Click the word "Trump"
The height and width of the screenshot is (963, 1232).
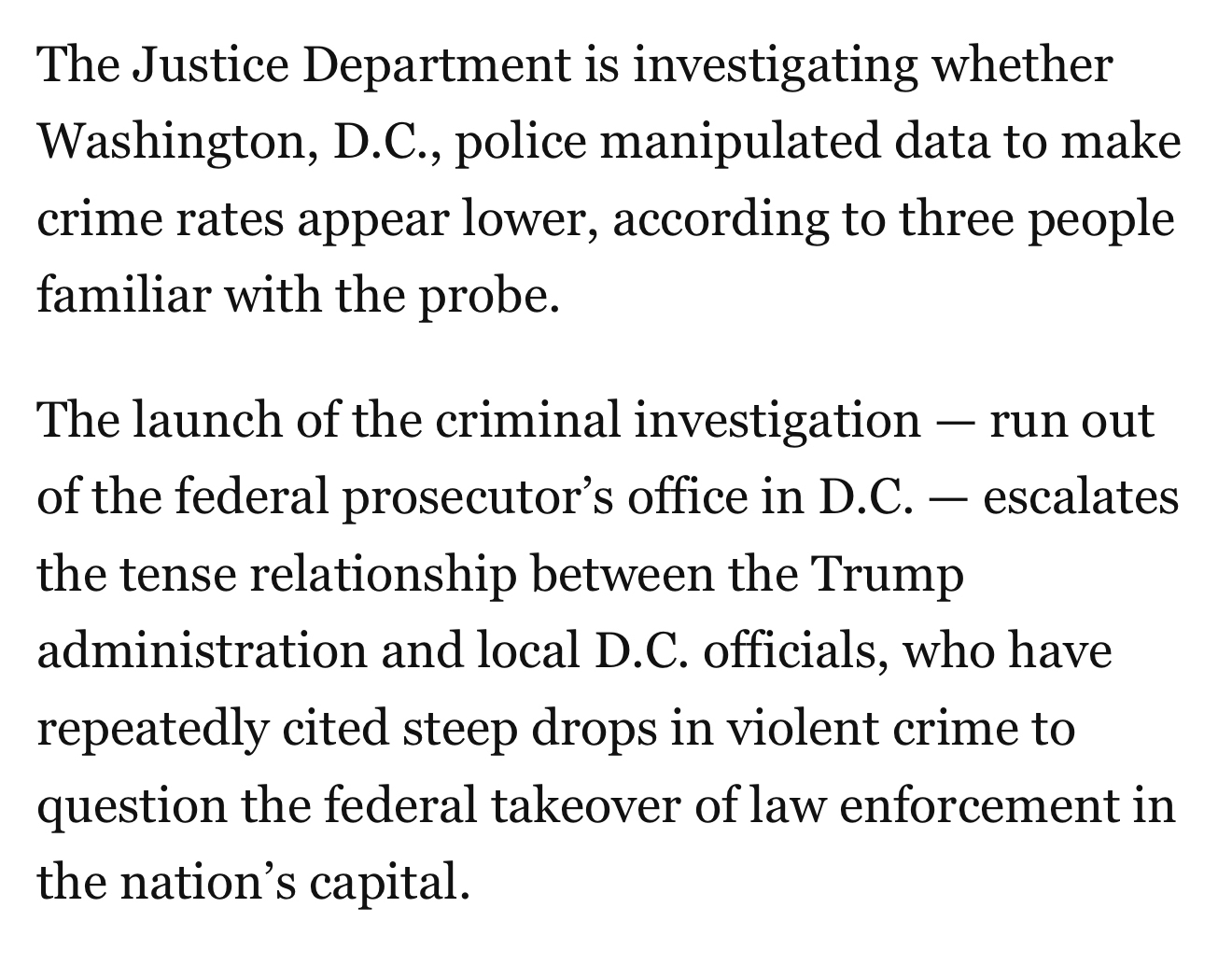coord(889,574)
